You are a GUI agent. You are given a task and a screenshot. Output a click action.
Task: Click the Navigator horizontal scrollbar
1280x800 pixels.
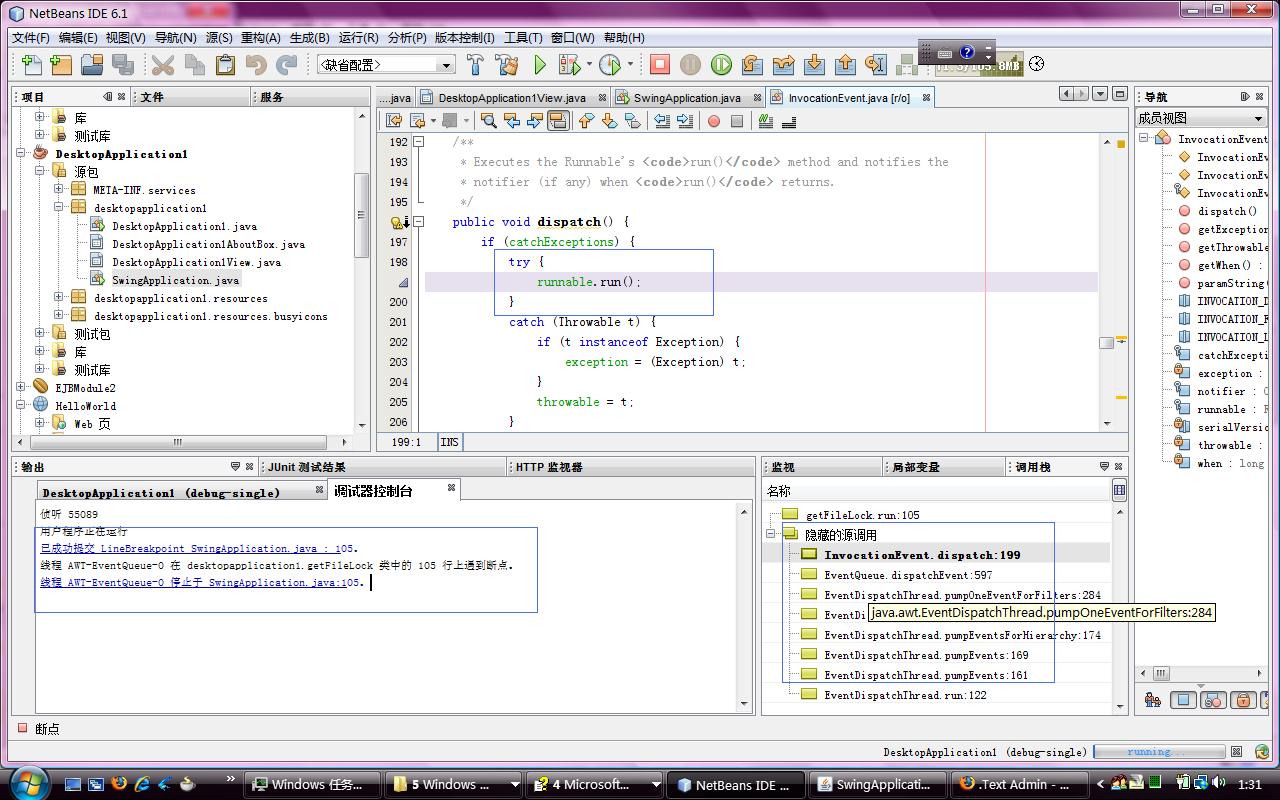(x=1201, y=673)
